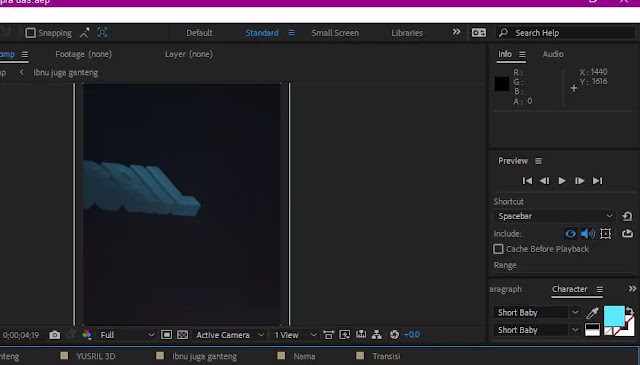640x365 pixels.
Task: Open the Show Channel color management icon
Action: coord(87,335)
